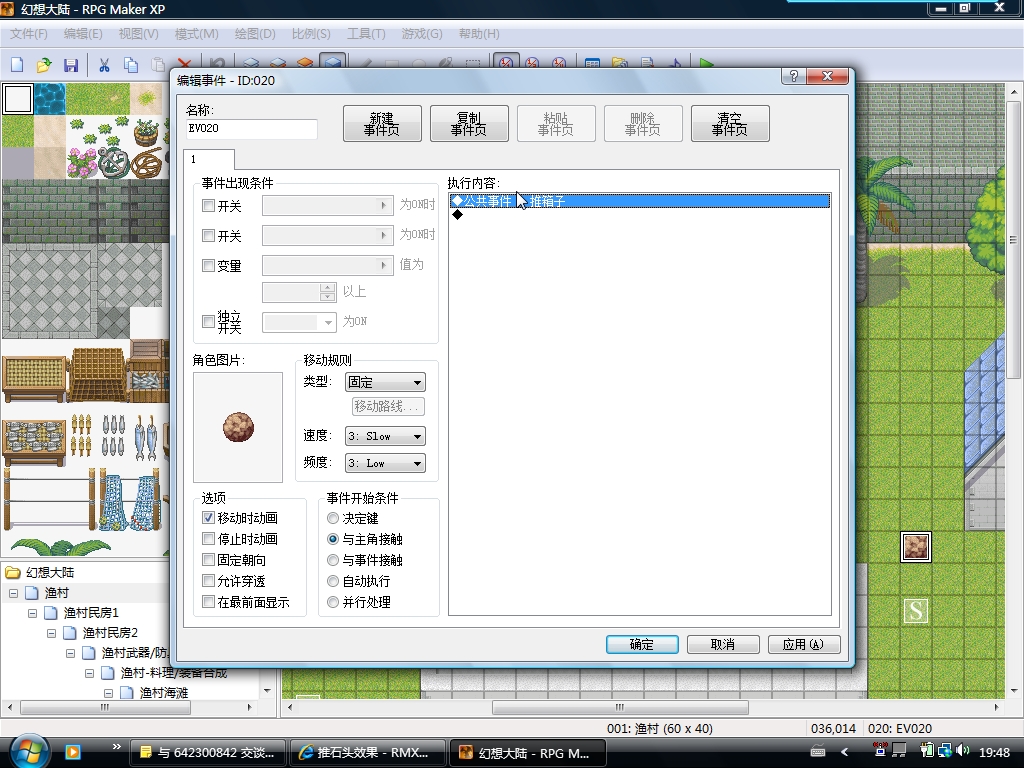The height and width of the screenshot is (768, 1024).
Task: Collapse the 渔村民房2 tree node
Action: click(51, 633)
